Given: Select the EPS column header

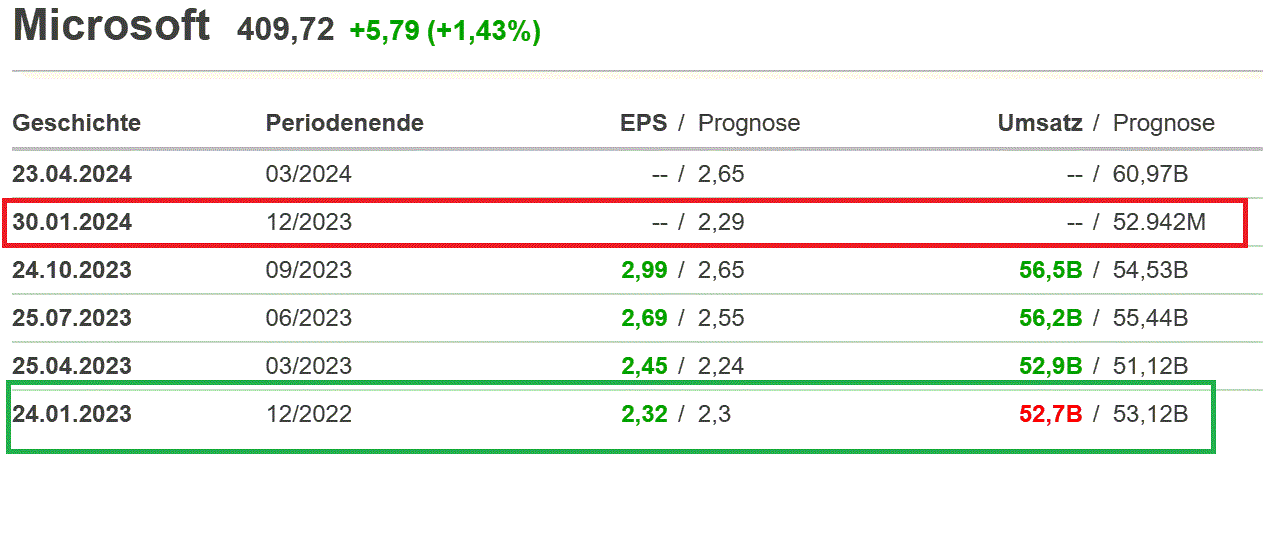Looking at the screenshot, I should 643,123.
